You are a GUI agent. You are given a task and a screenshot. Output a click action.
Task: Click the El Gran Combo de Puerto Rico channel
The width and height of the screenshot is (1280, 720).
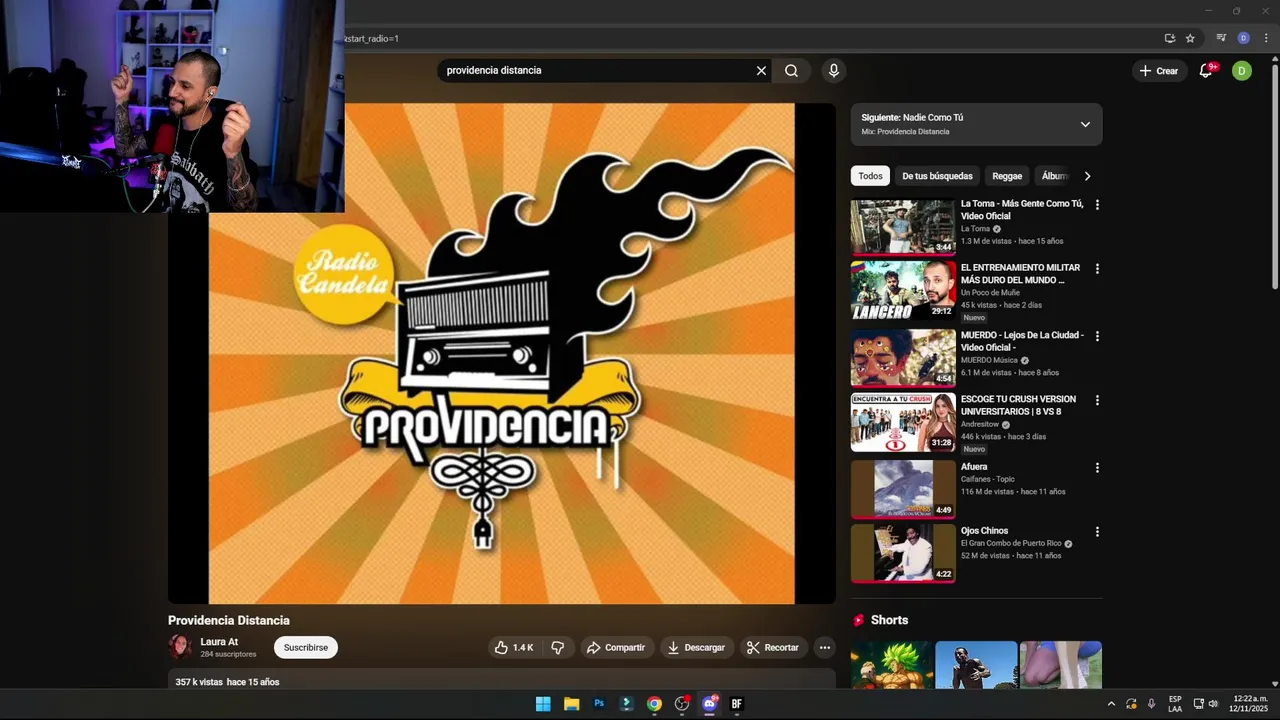[x=1011, y=544]
